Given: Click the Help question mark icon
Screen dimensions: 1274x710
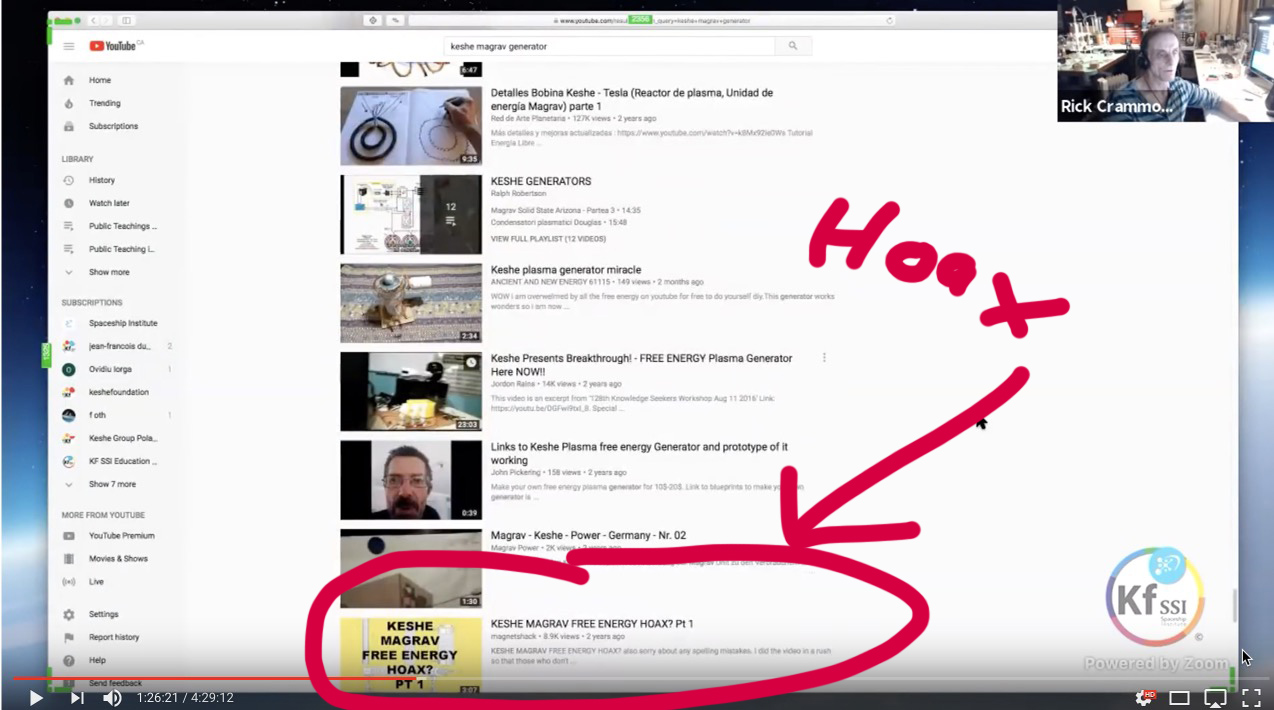Looking at the screenshot, I should point(69,660).
